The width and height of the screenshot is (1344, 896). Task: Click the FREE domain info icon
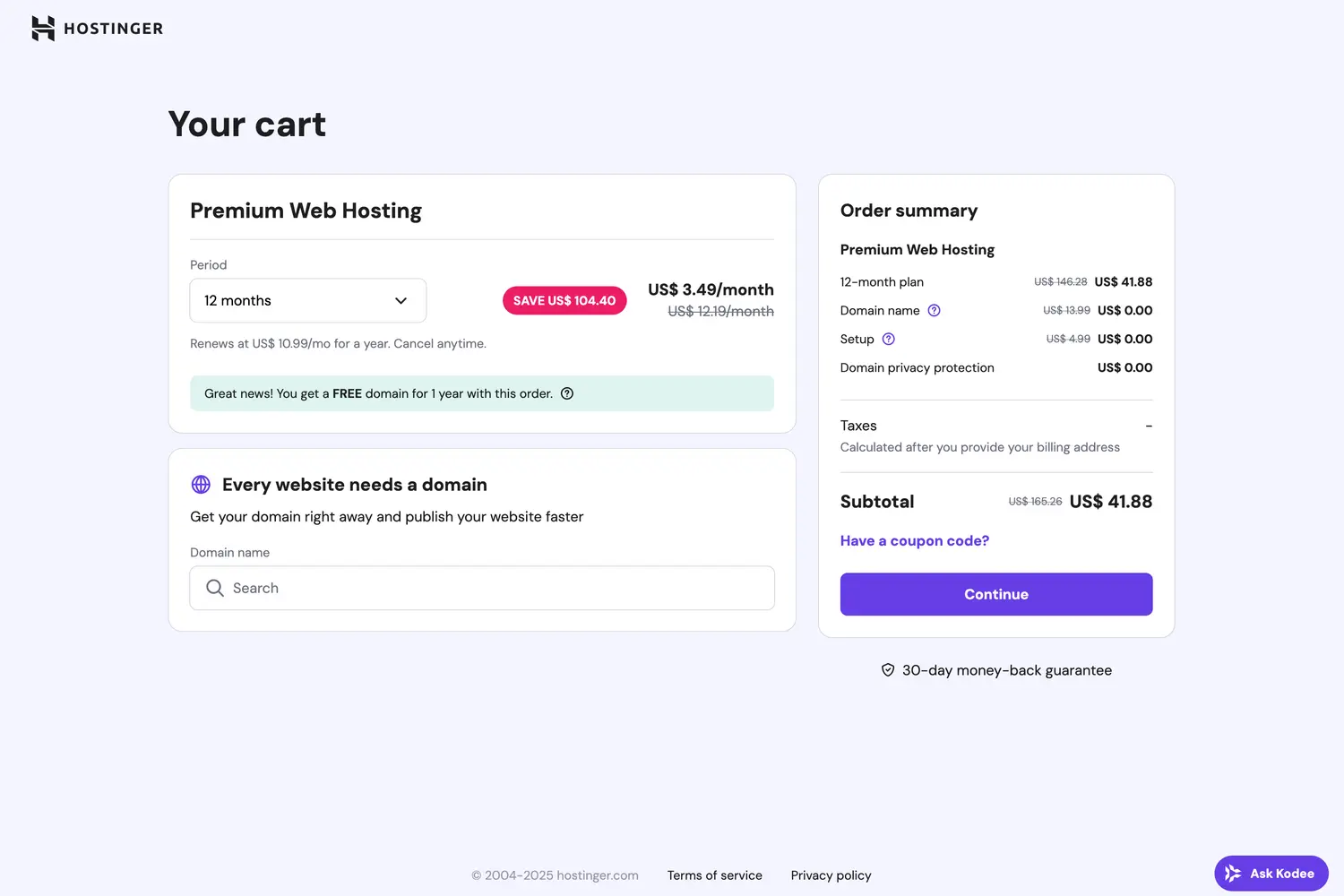pos(566,393)
